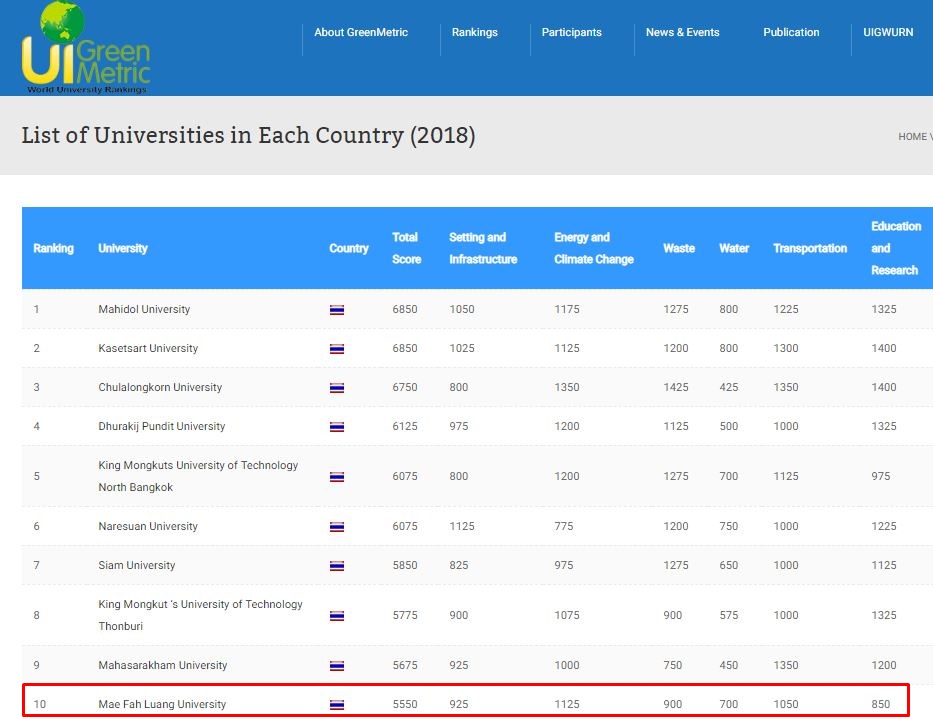Image resolution: width=933 pixels, height=719 pixels.
Task: Go to UIGWURN page
Action: (888, 32)
